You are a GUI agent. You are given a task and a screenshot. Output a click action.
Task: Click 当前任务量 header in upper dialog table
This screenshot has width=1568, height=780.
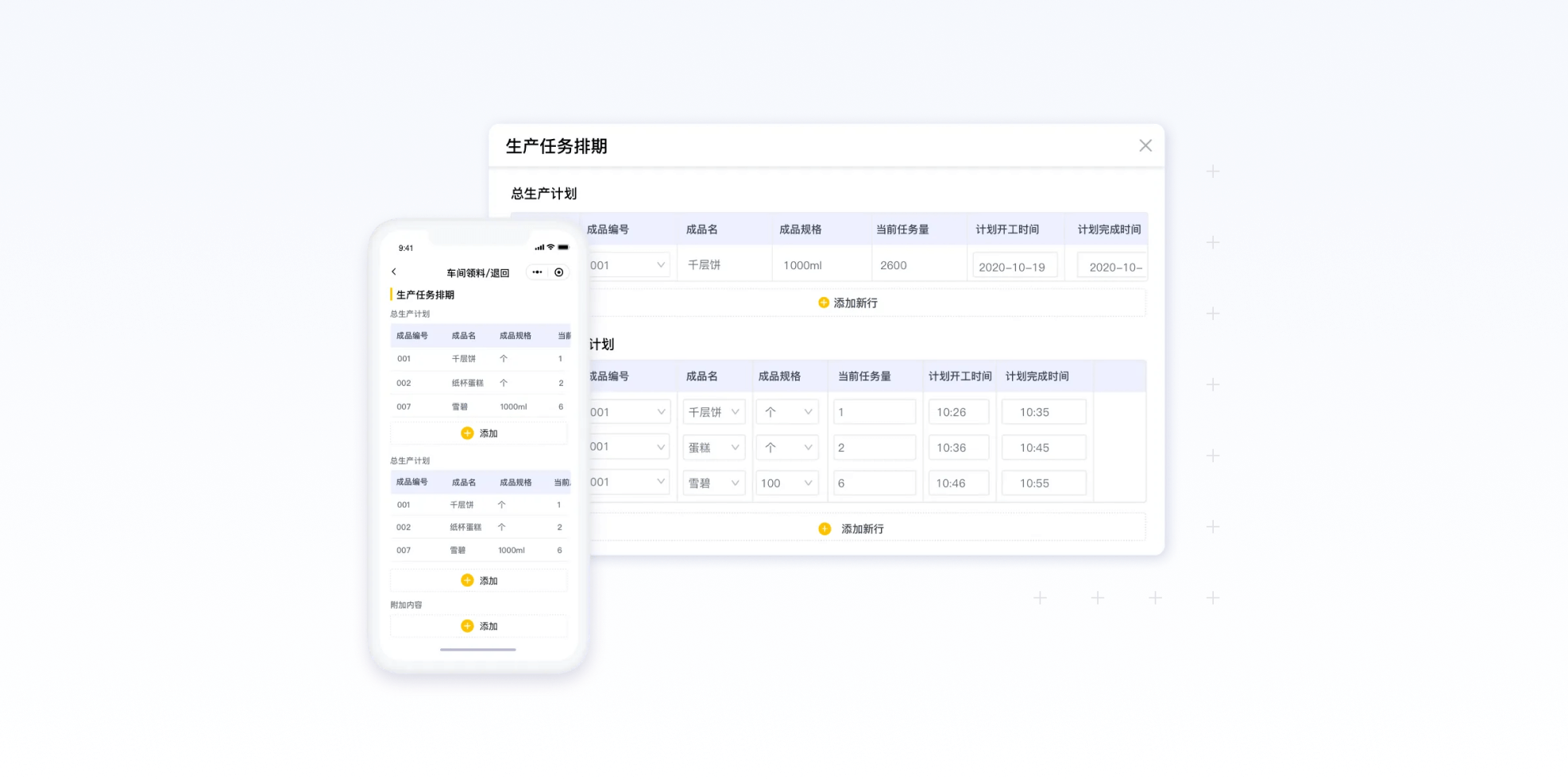click(902, 230)
